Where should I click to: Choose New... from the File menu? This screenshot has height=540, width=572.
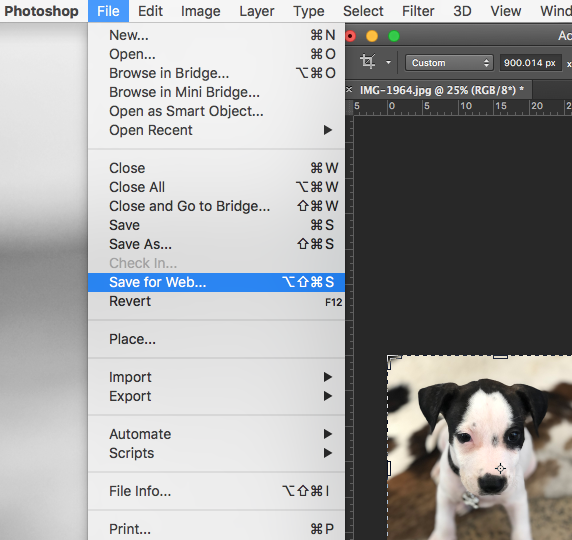(x=216, y=35)
